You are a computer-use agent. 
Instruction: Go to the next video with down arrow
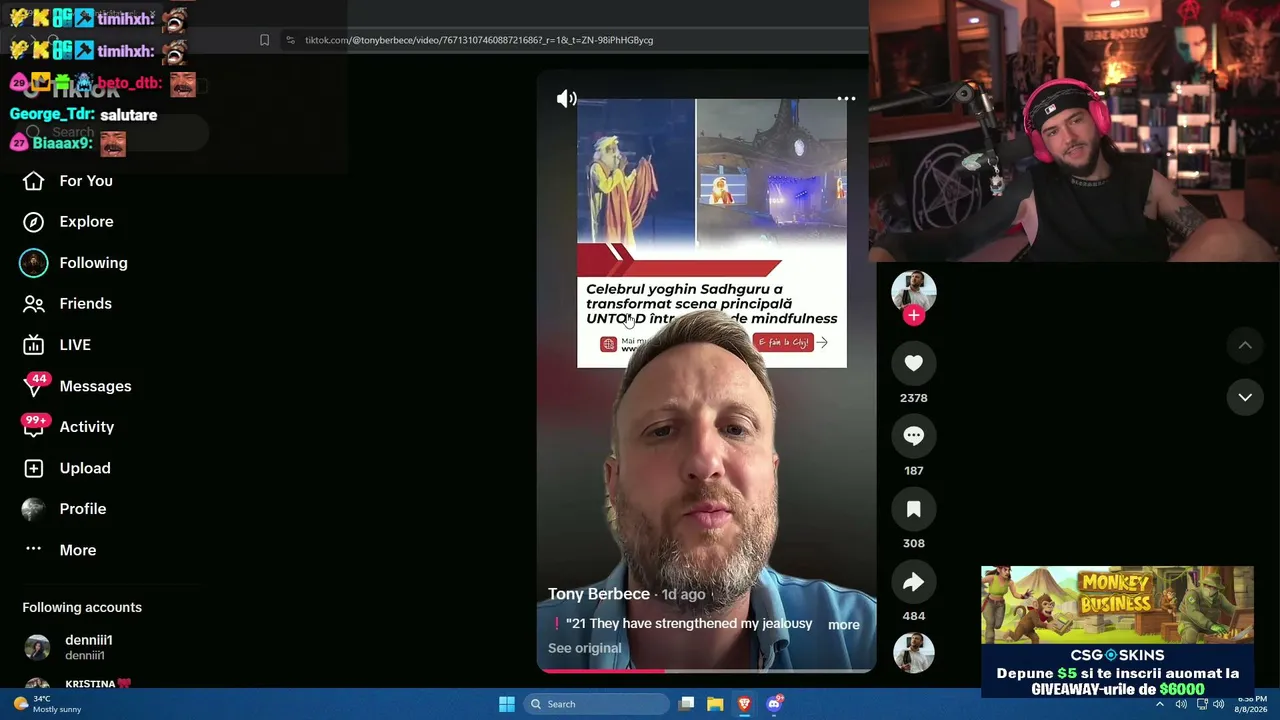(1245, 397)
